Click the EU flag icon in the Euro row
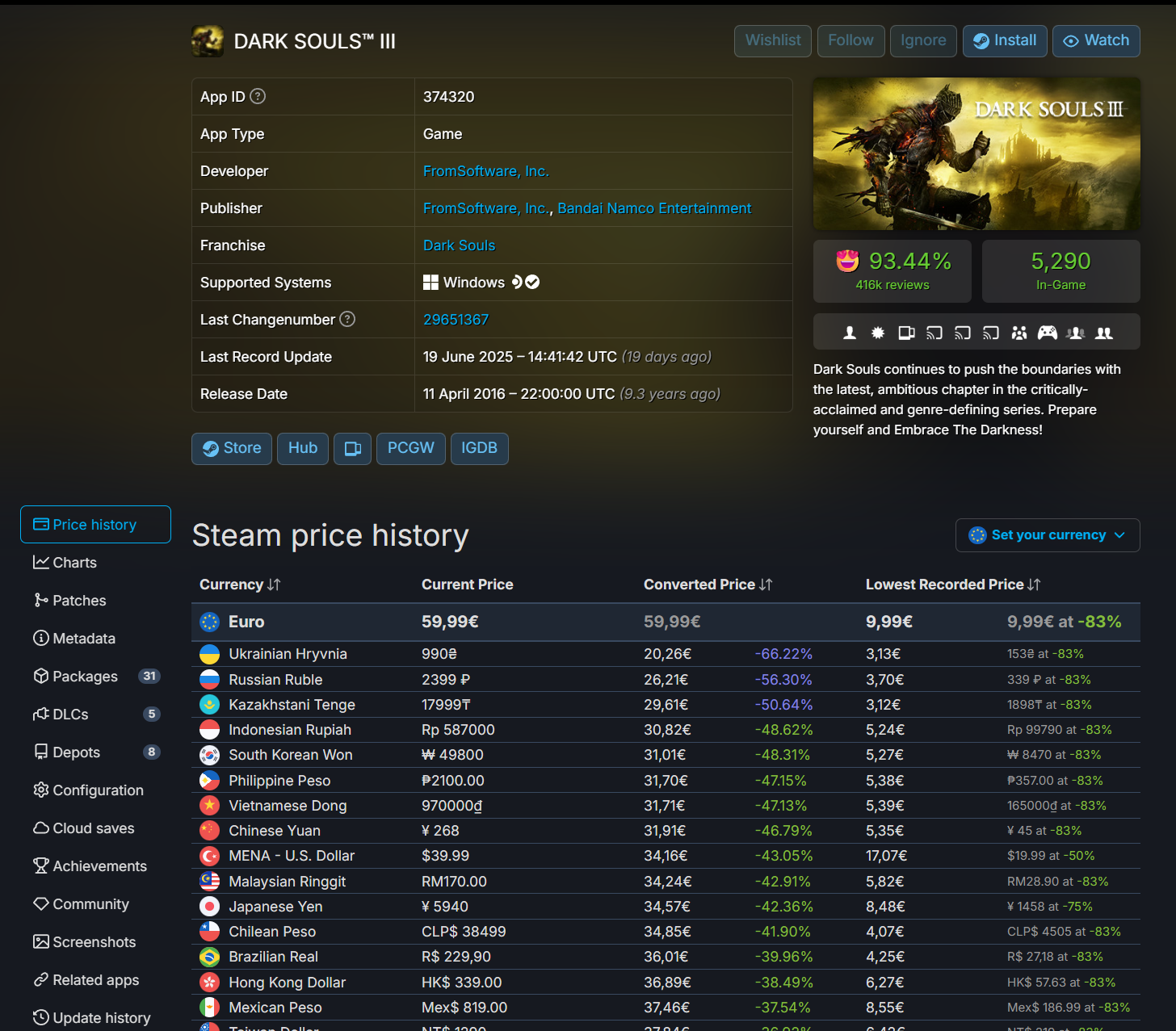 coord(209,622)
